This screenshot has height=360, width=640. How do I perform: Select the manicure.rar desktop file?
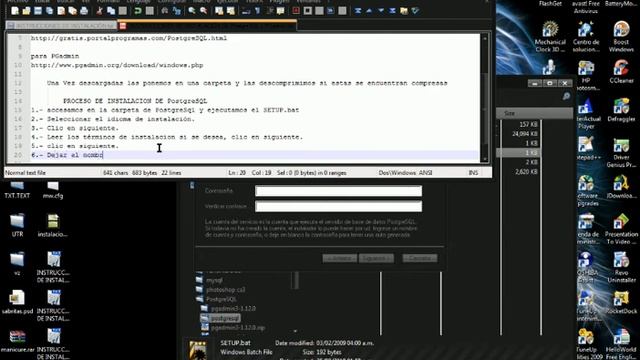pyautogui.click(x=17, y=341)
